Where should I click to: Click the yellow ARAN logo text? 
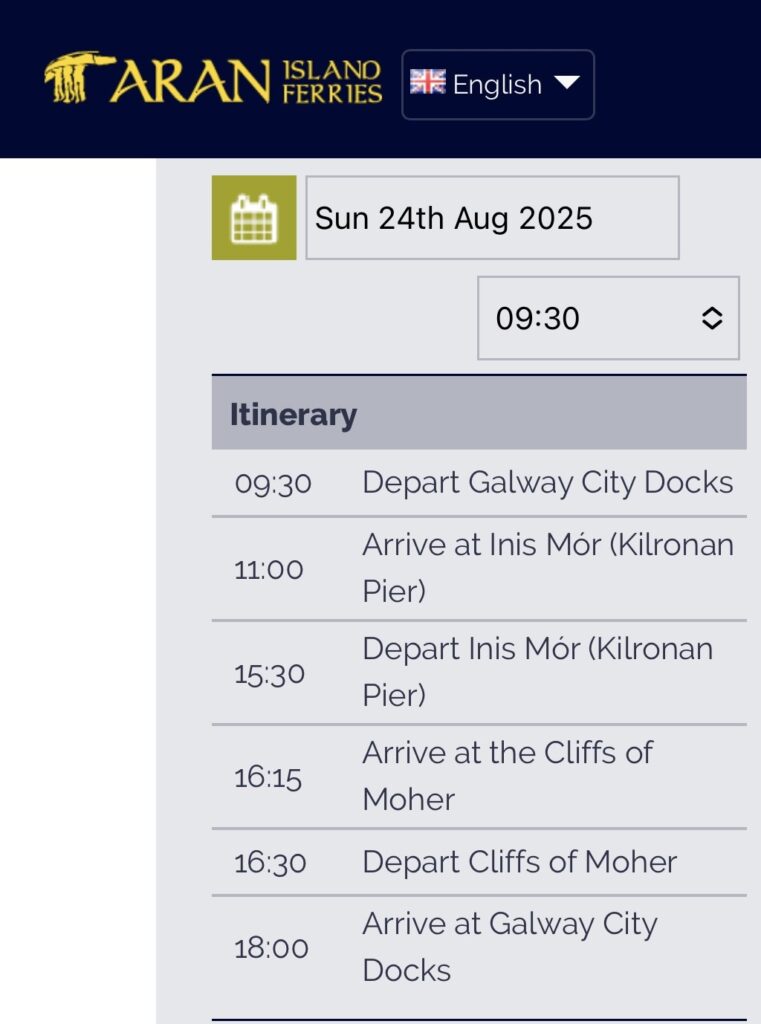190,82
